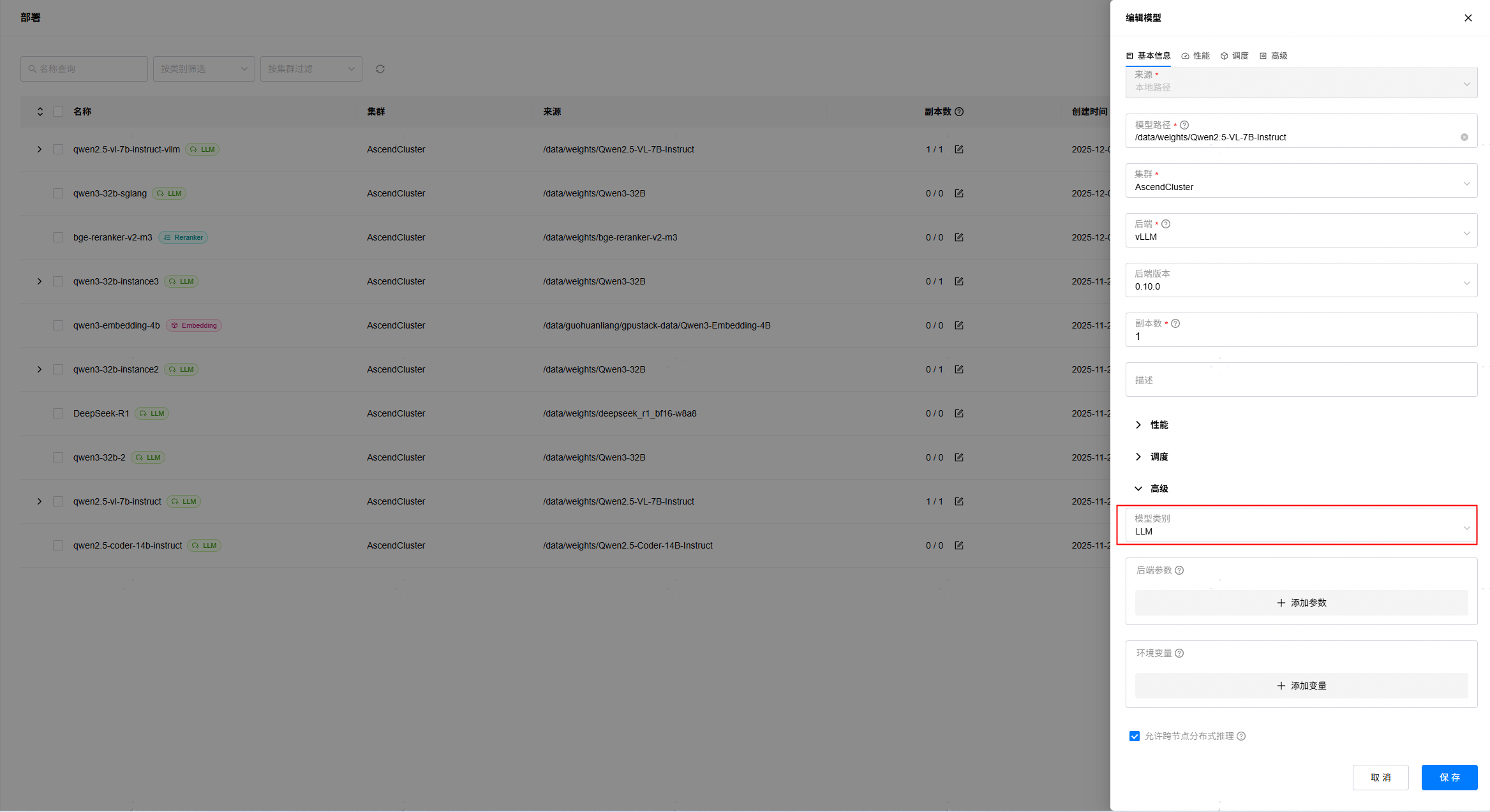The width and height of the screenshot is (1490, 812).
Task: Click the help icon beside 环境变量
Action: (1179, 653)
